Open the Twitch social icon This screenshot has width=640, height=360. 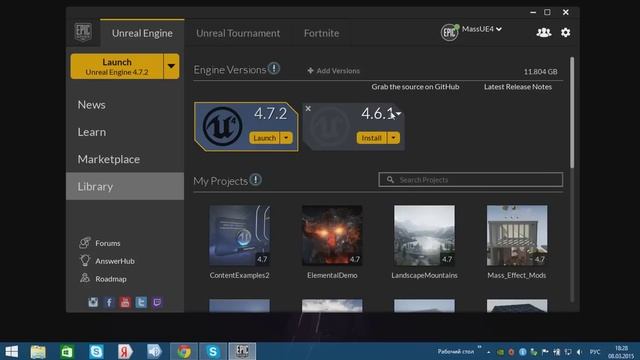point(157,302)
